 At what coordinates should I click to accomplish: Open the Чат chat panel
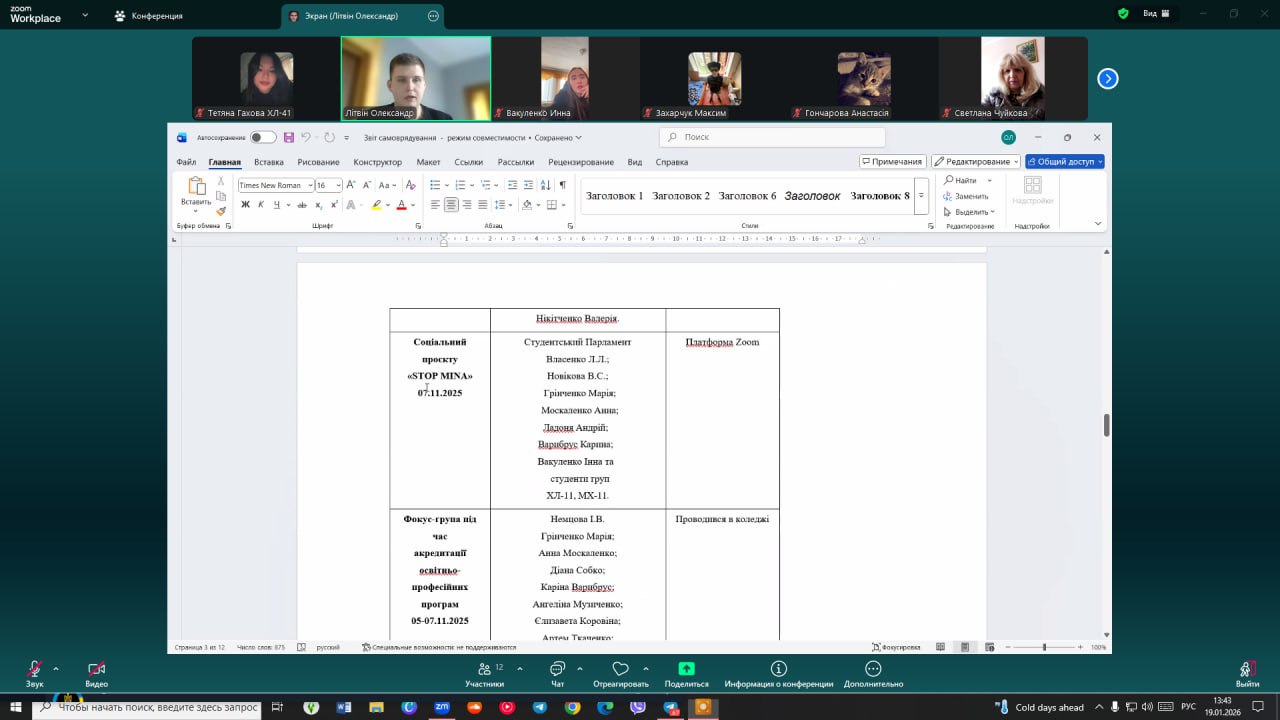point(557,669)
